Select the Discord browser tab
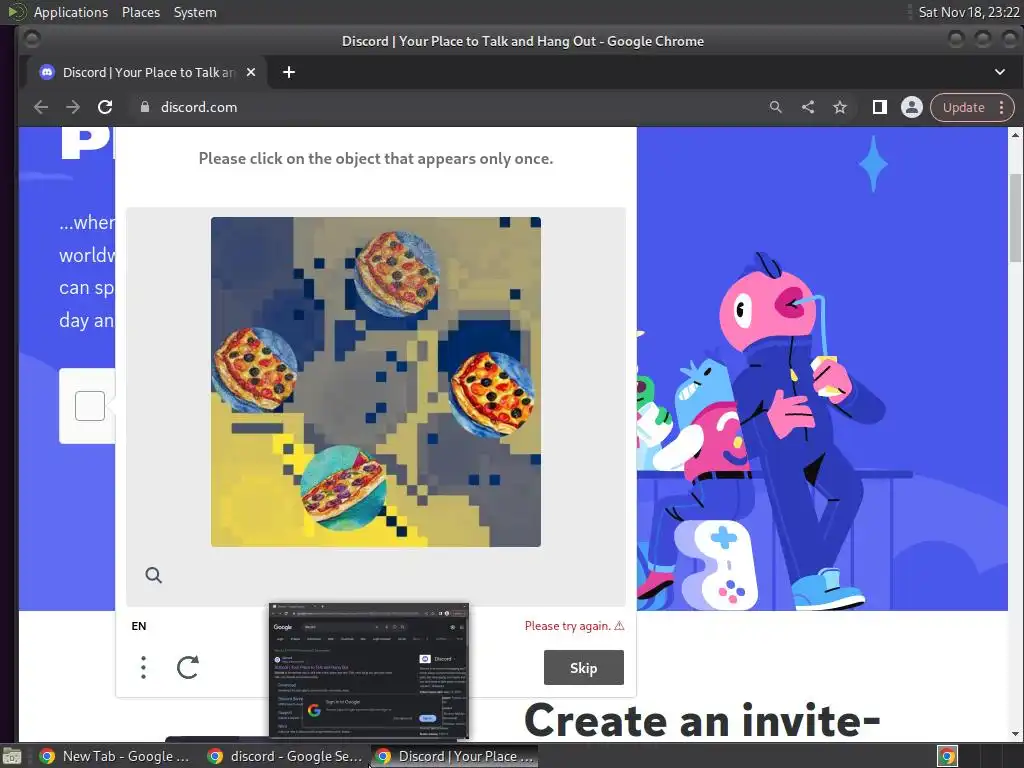The height and width of the screenshot is (768, 1024). 147,72
